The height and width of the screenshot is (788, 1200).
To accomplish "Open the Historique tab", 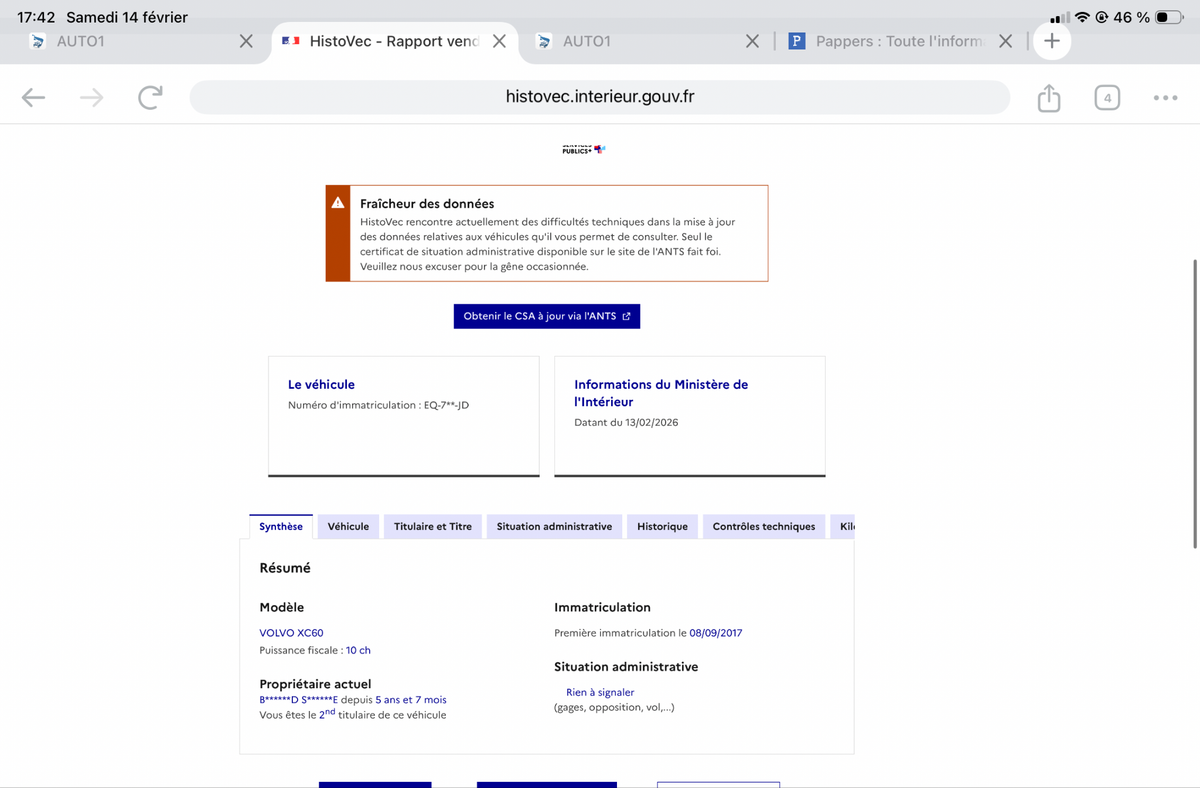I will 663,526.
